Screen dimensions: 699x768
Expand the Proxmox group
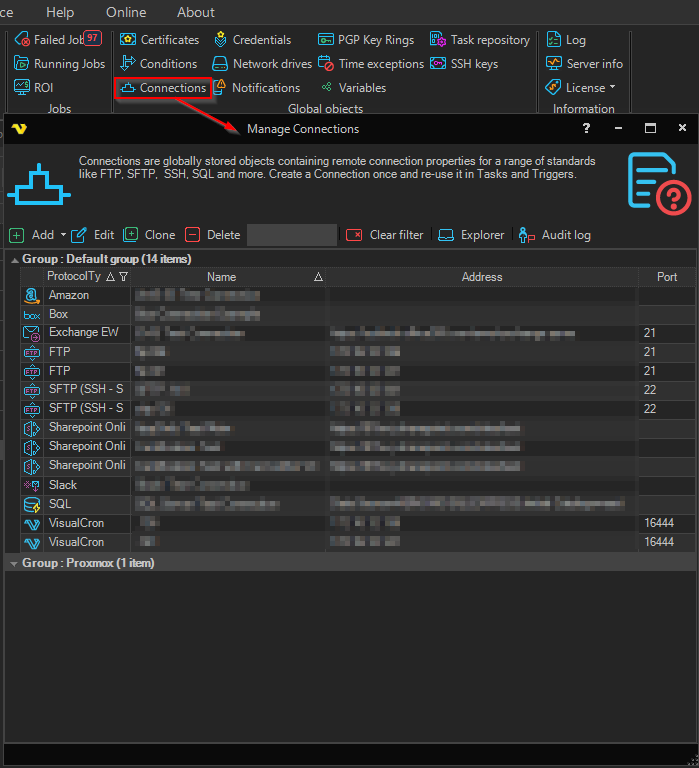(x=14, y=564)
